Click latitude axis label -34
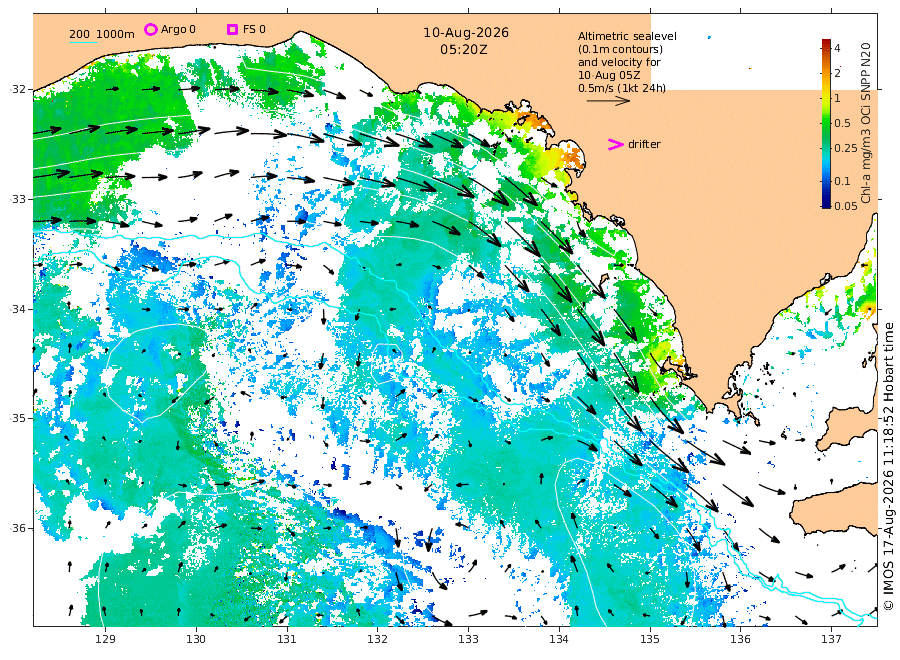Screen dimensions: 900x660 (x=18, y=309)
